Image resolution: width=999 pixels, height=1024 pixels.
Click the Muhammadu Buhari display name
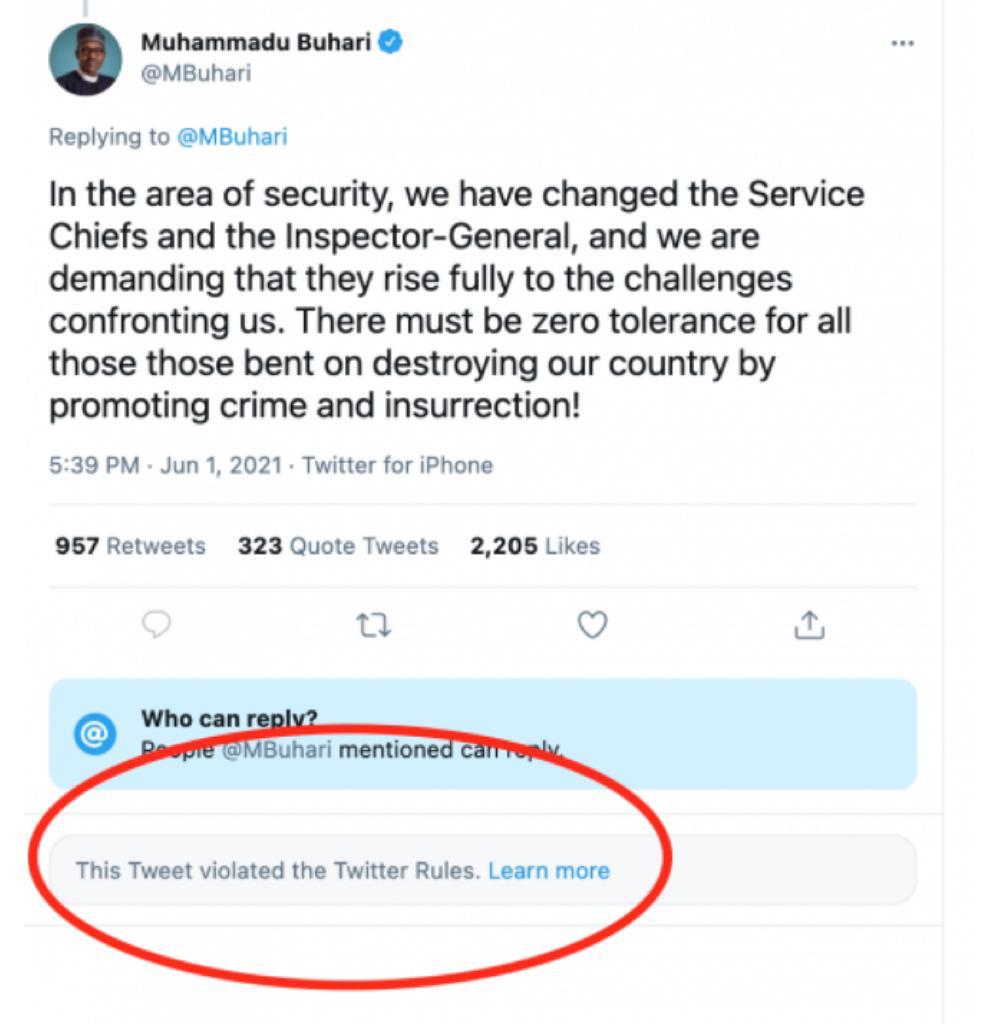pyautogui.click(x=257, y=42)
